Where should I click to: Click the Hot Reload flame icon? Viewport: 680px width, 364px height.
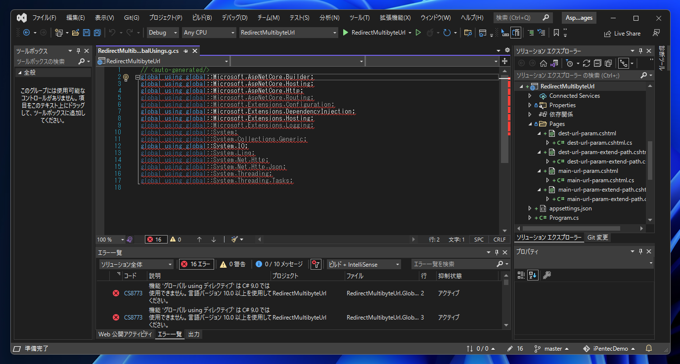point(430,33)
